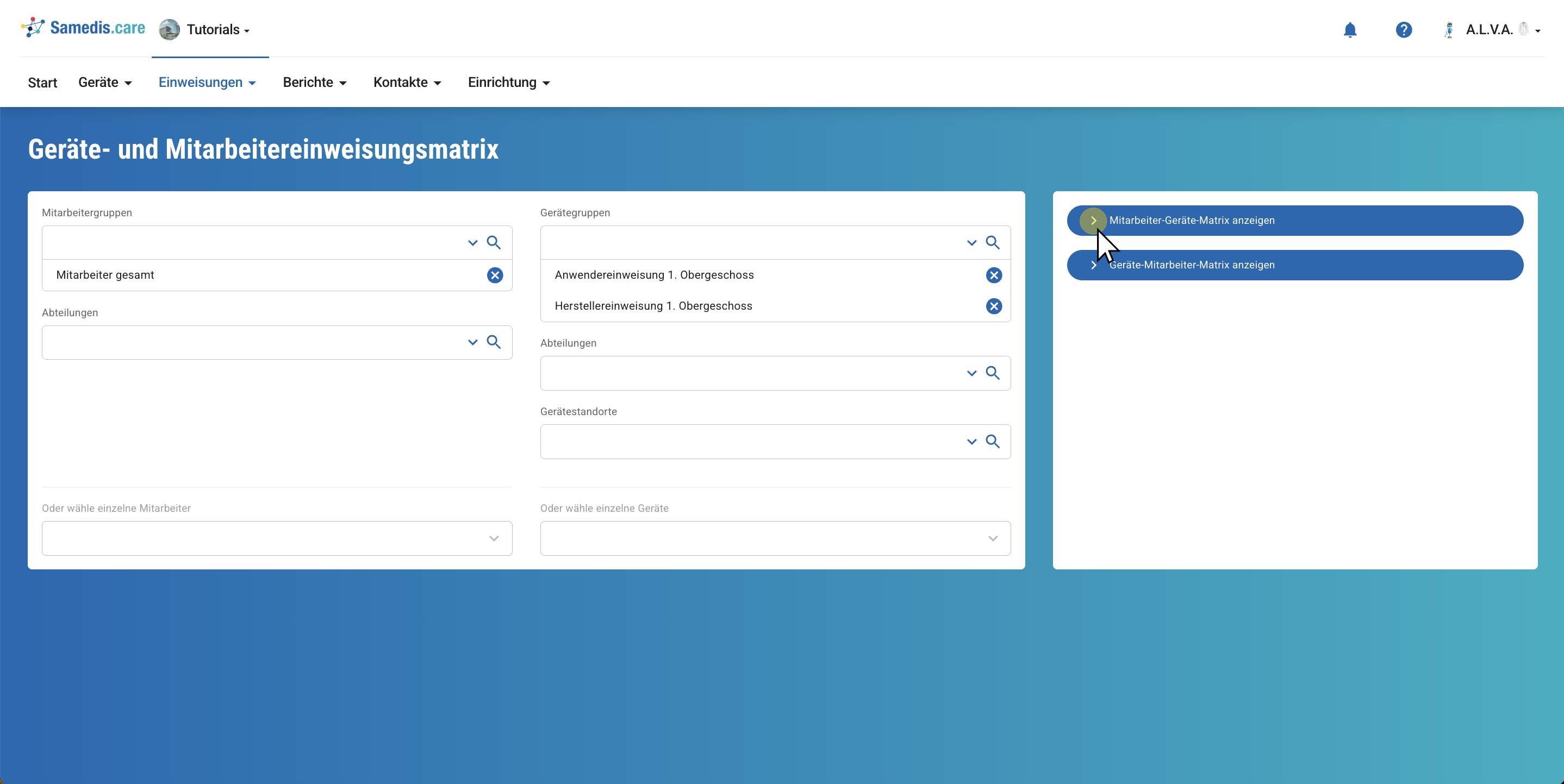The width and height of the screenshot is (1564, 784).
Task: Click search icon in Gerätegruppen field
Action: (x=993, y=243)
